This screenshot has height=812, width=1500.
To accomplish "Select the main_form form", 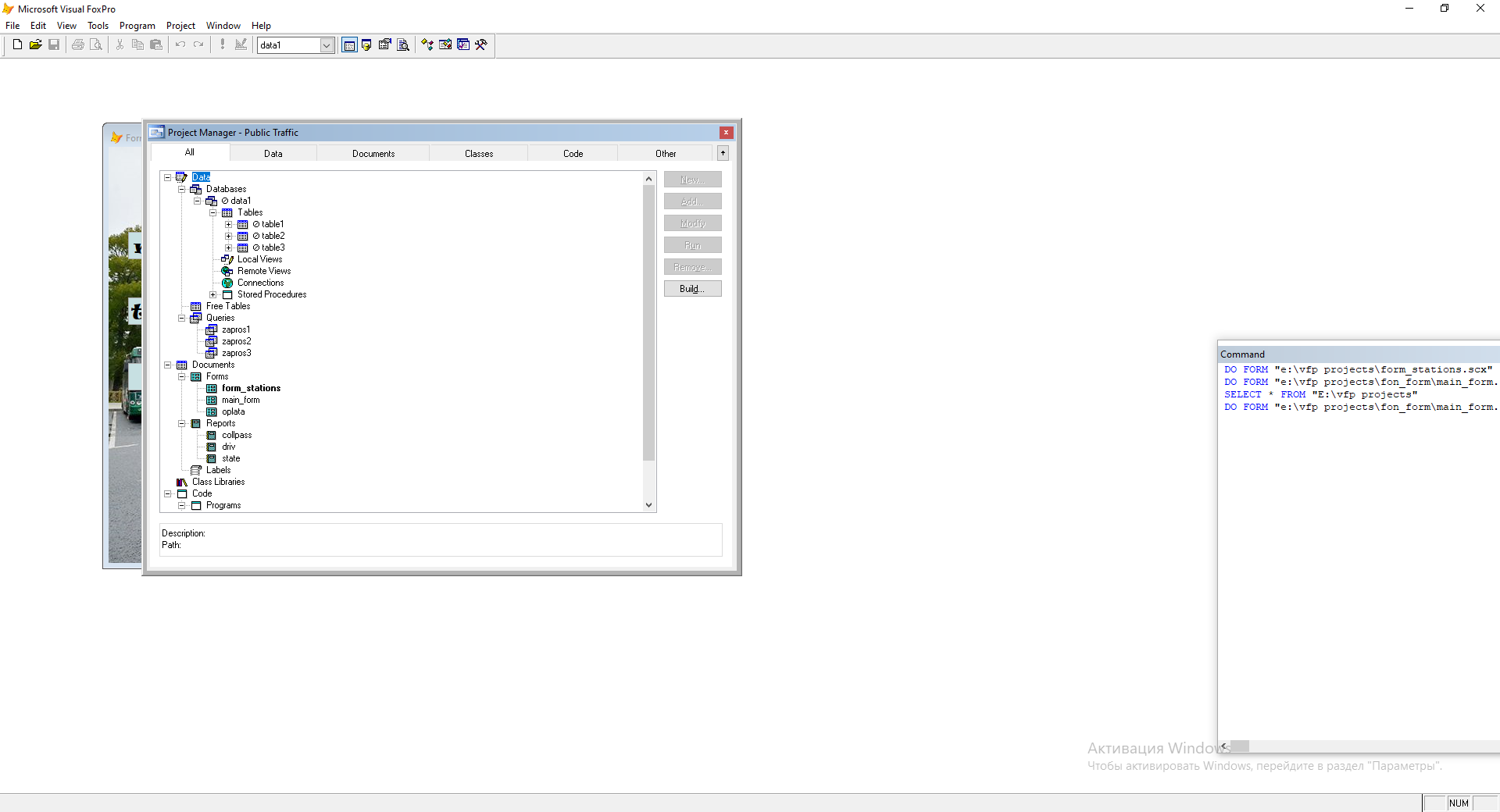I will coord(241,400).
